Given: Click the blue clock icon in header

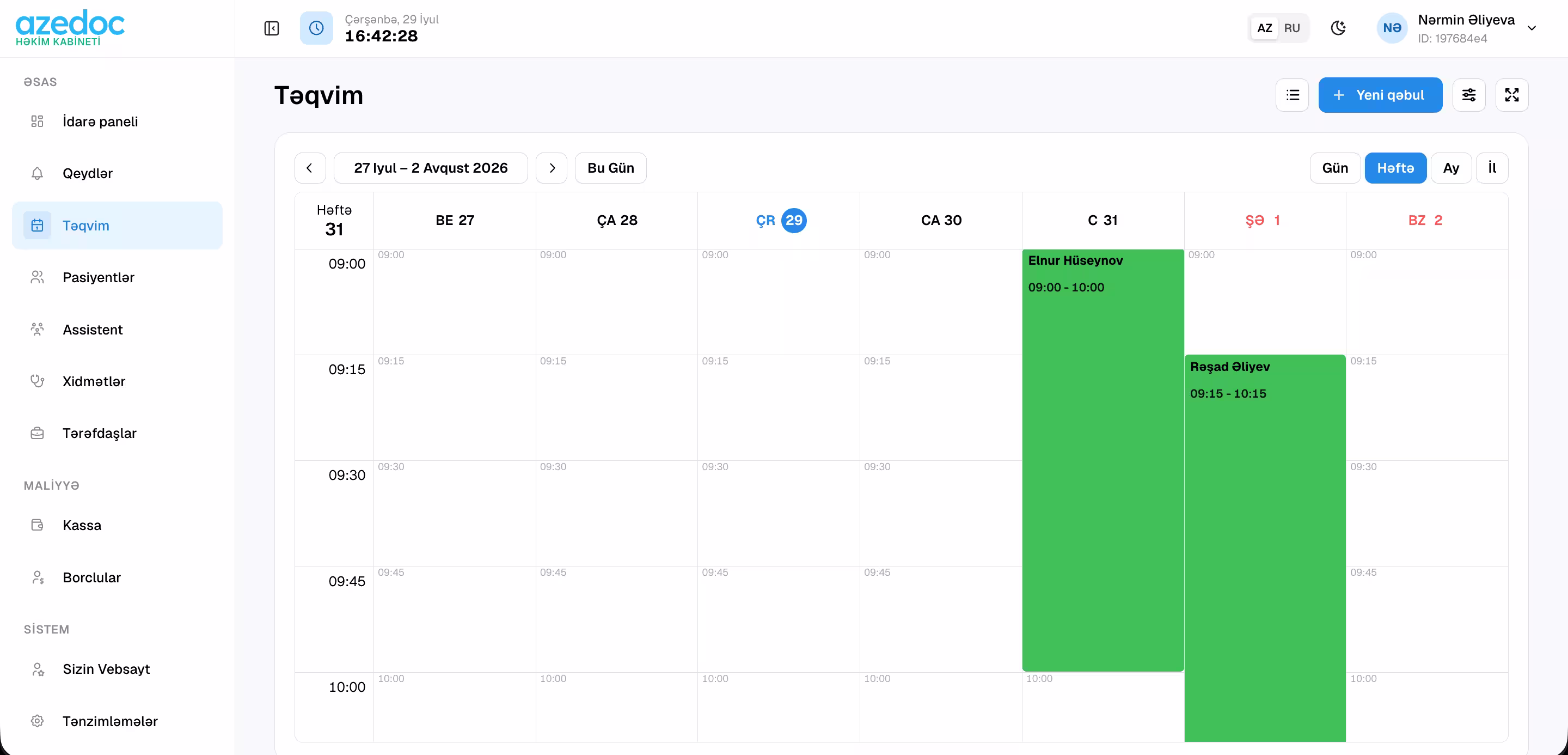Looking at the screenshot, I should coord(316,28).
